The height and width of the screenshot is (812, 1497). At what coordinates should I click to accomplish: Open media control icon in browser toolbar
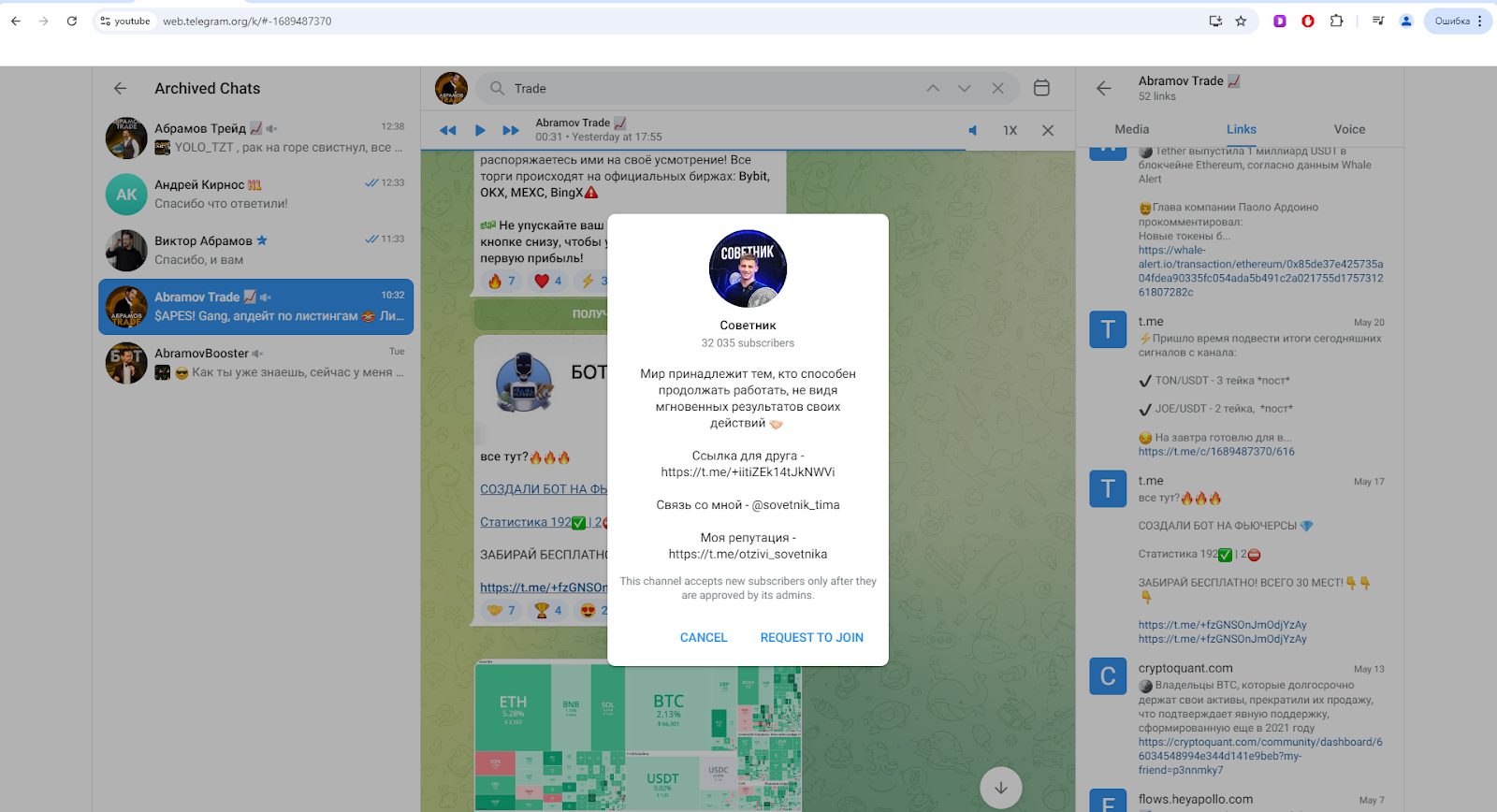(x=1378, y=21)
